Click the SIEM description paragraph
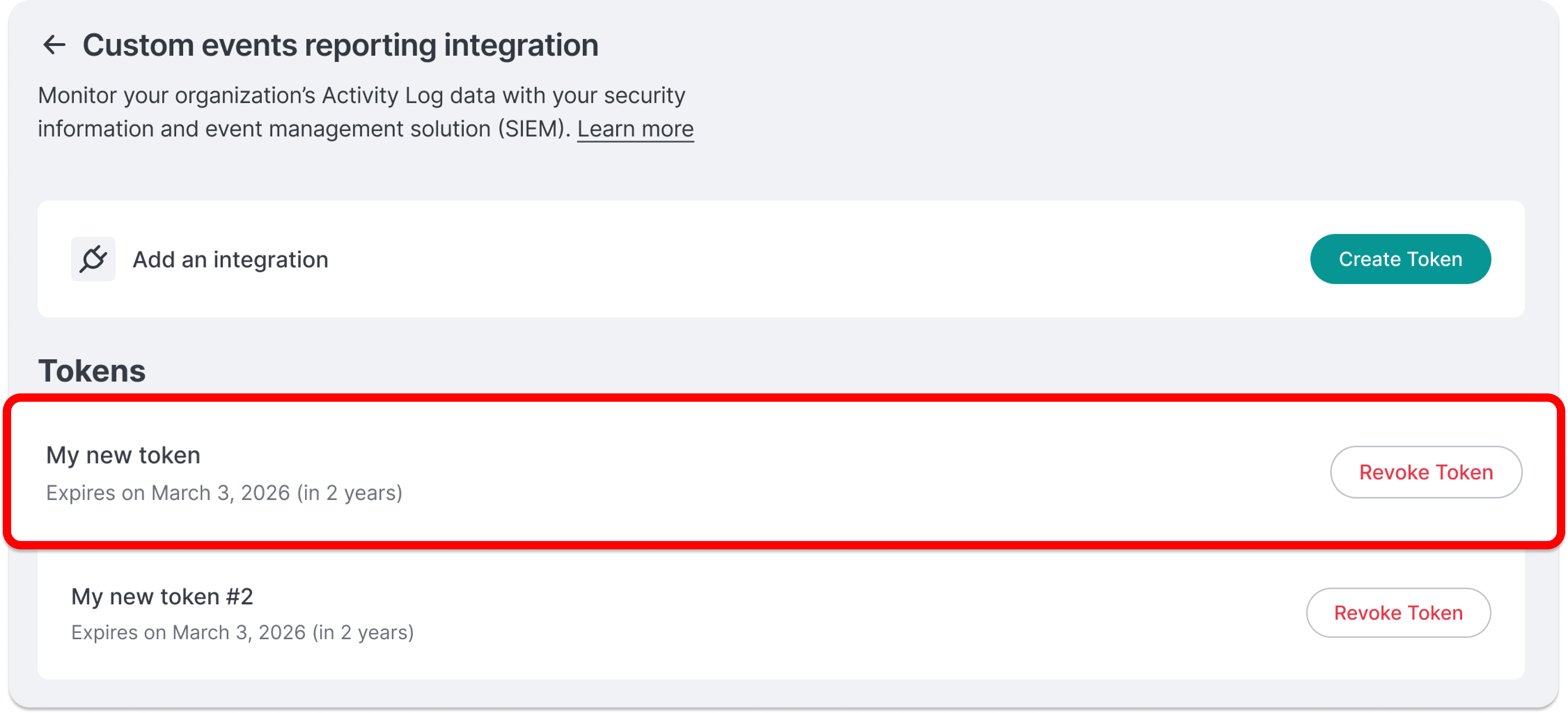This screenshot has height=713, width=1568. tap(366, 112)
